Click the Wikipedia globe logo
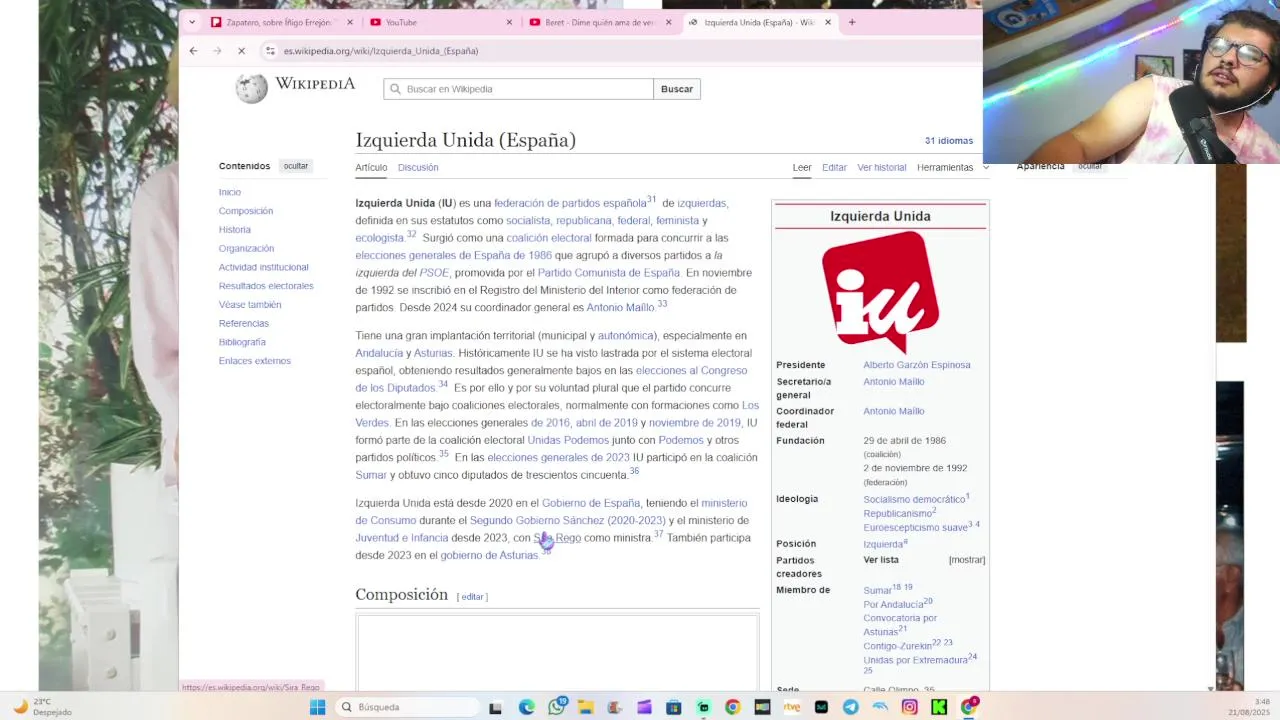 tap(251, 88)
